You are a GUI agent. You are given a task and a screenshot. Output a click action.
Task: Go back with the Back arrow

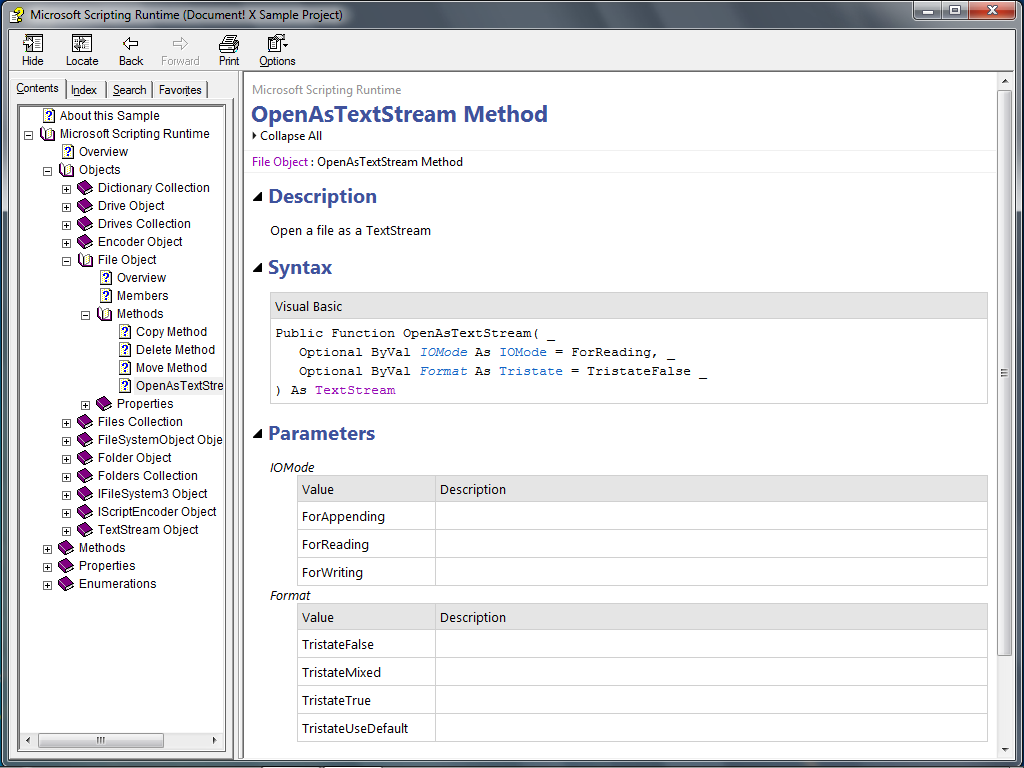[x=131, y=44]
